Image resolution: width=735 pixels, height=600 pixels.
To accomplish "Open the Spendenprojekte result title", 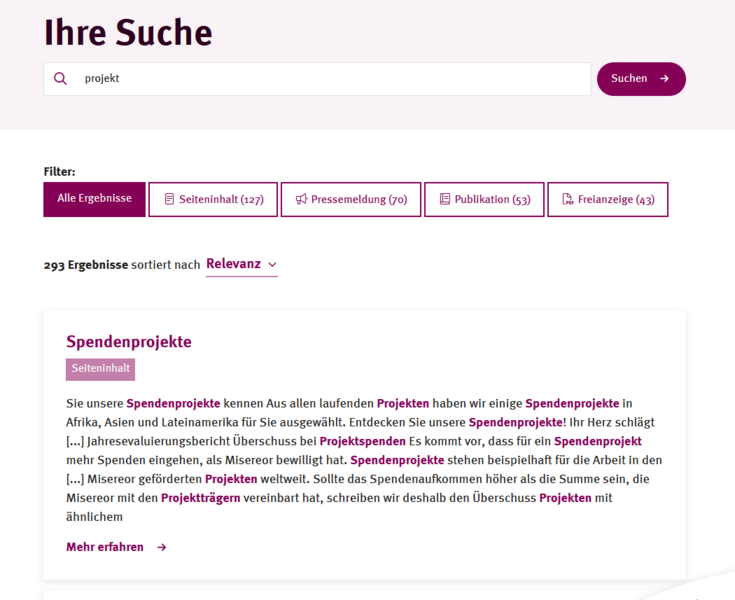I will (x=129, y=342).
